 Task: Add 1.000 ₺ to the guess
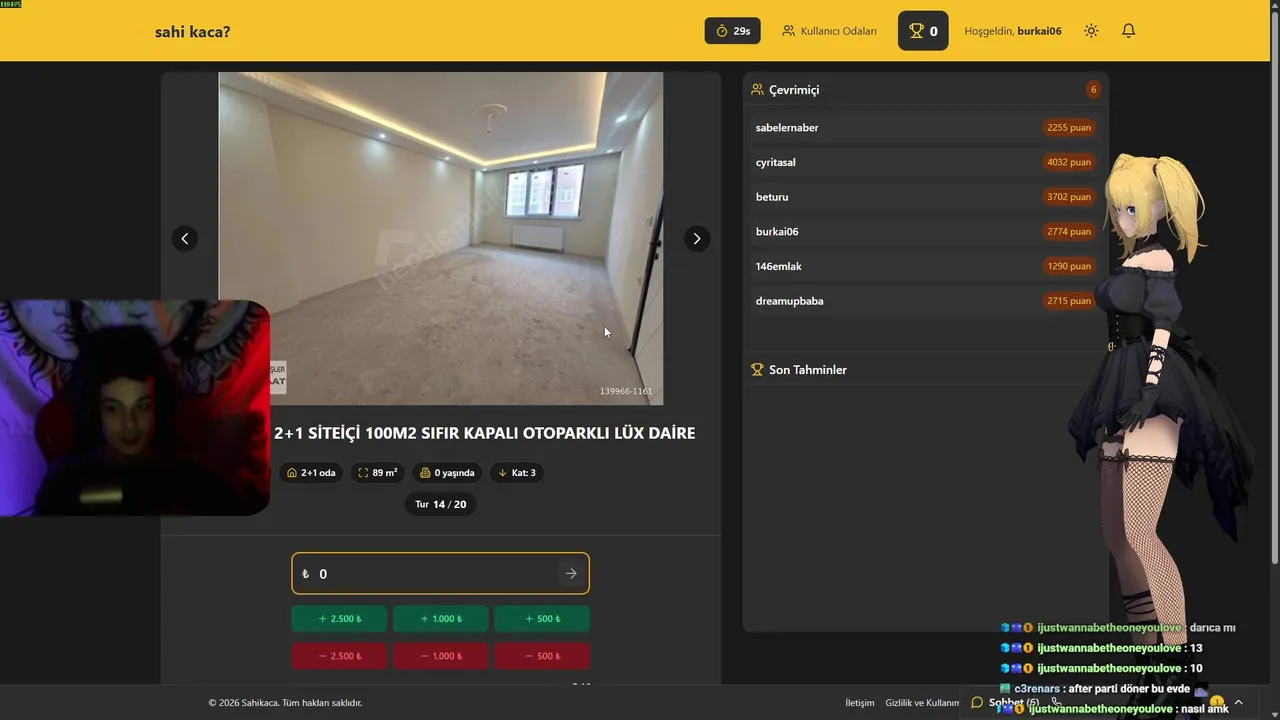pos(441,619)
